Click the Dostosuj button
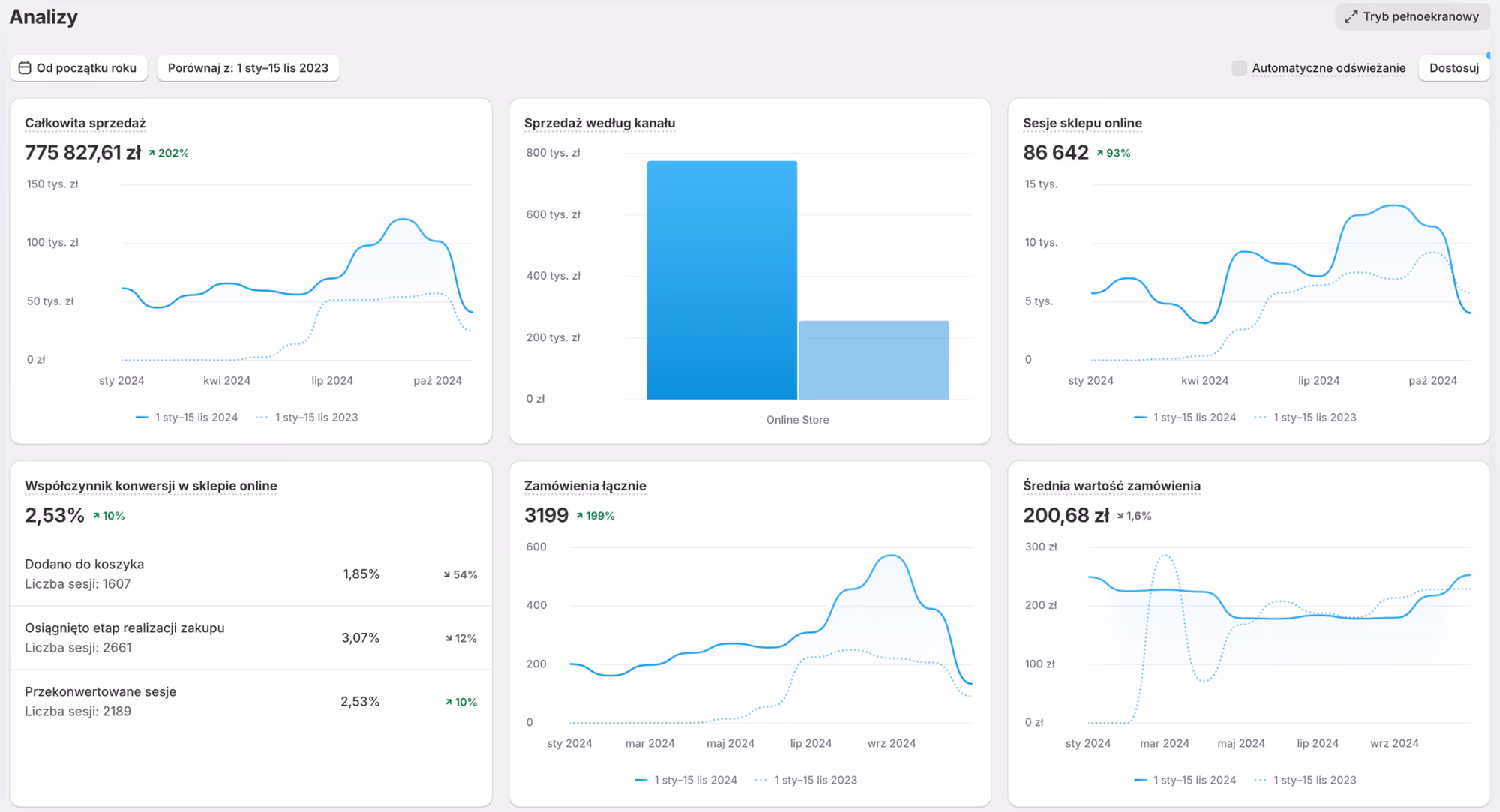 pos(1453,68)
